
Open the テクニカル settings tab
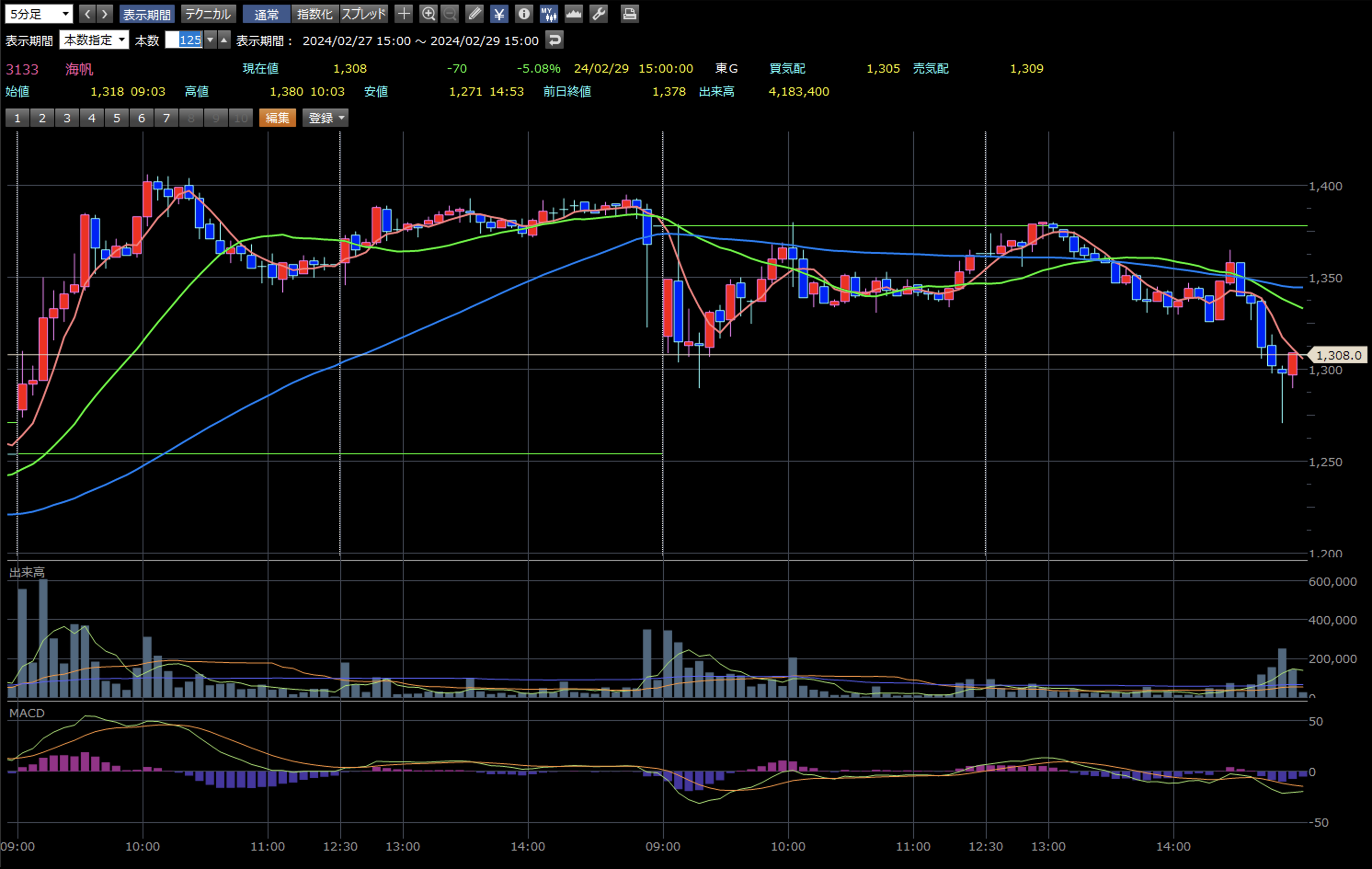pos(208,14)
